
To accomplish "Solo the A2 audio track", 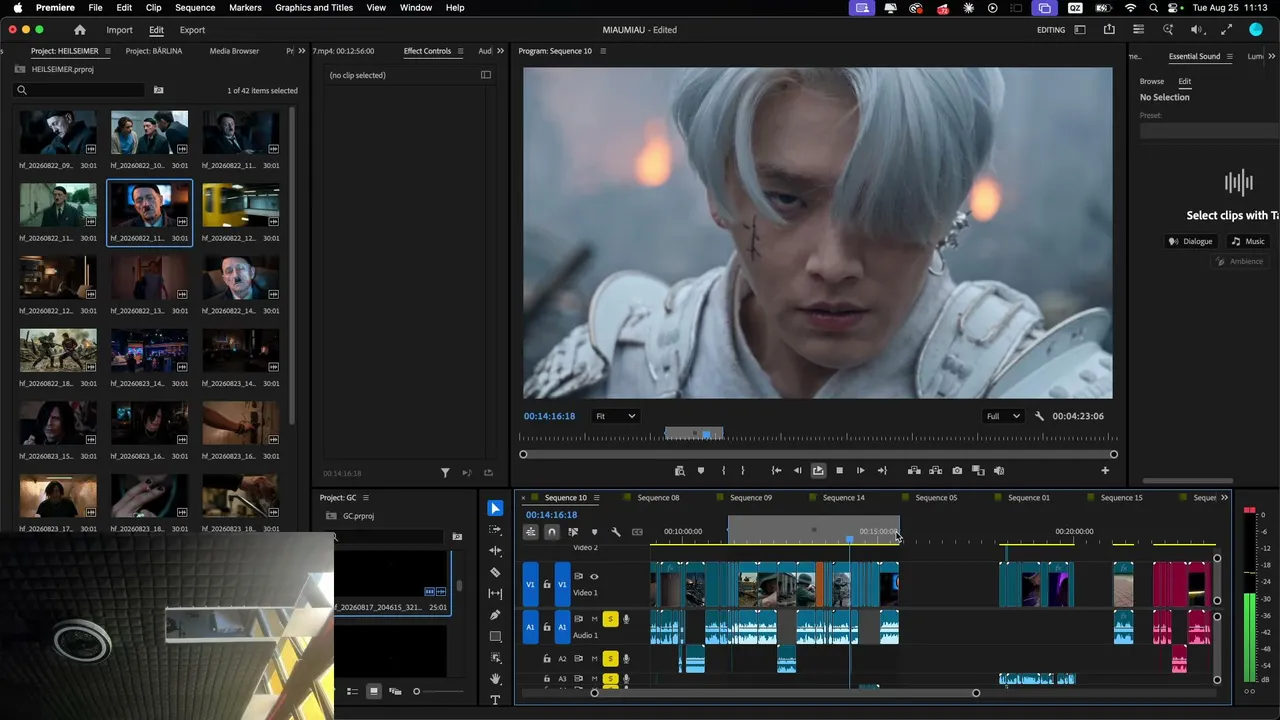I will (610, 659).
